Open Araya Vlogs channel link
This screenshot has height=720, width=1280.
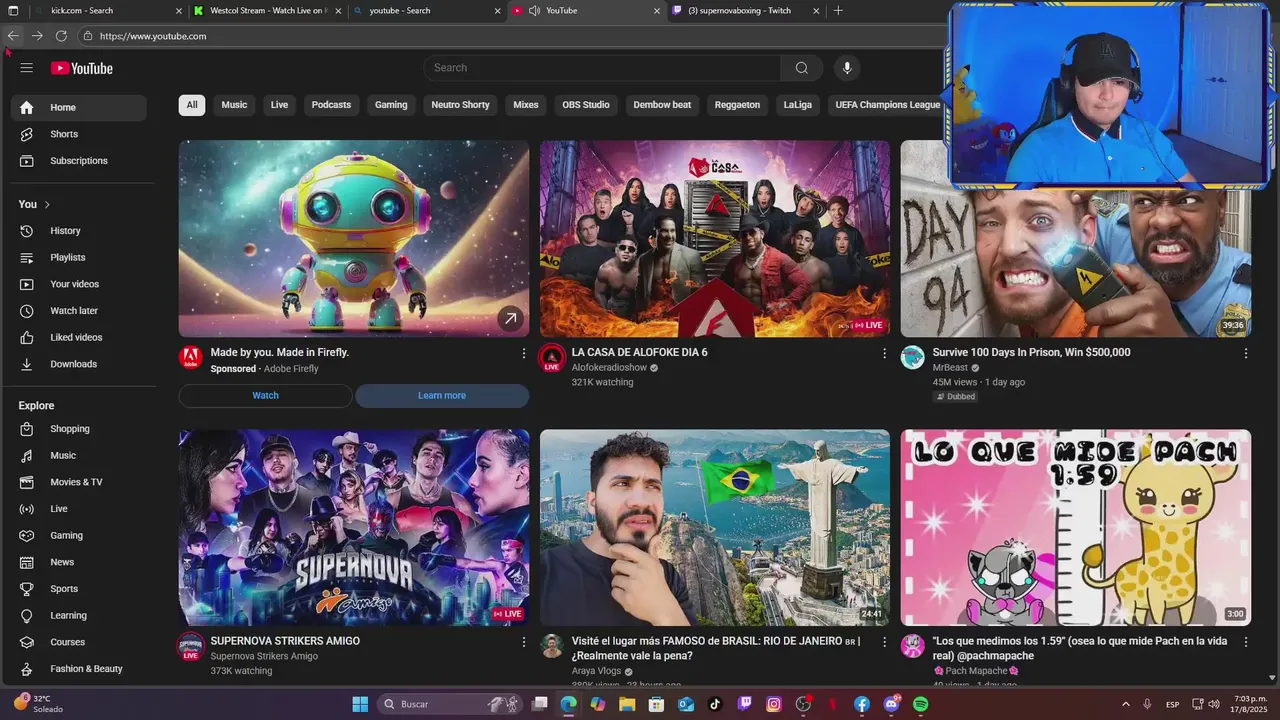(596, 671)
